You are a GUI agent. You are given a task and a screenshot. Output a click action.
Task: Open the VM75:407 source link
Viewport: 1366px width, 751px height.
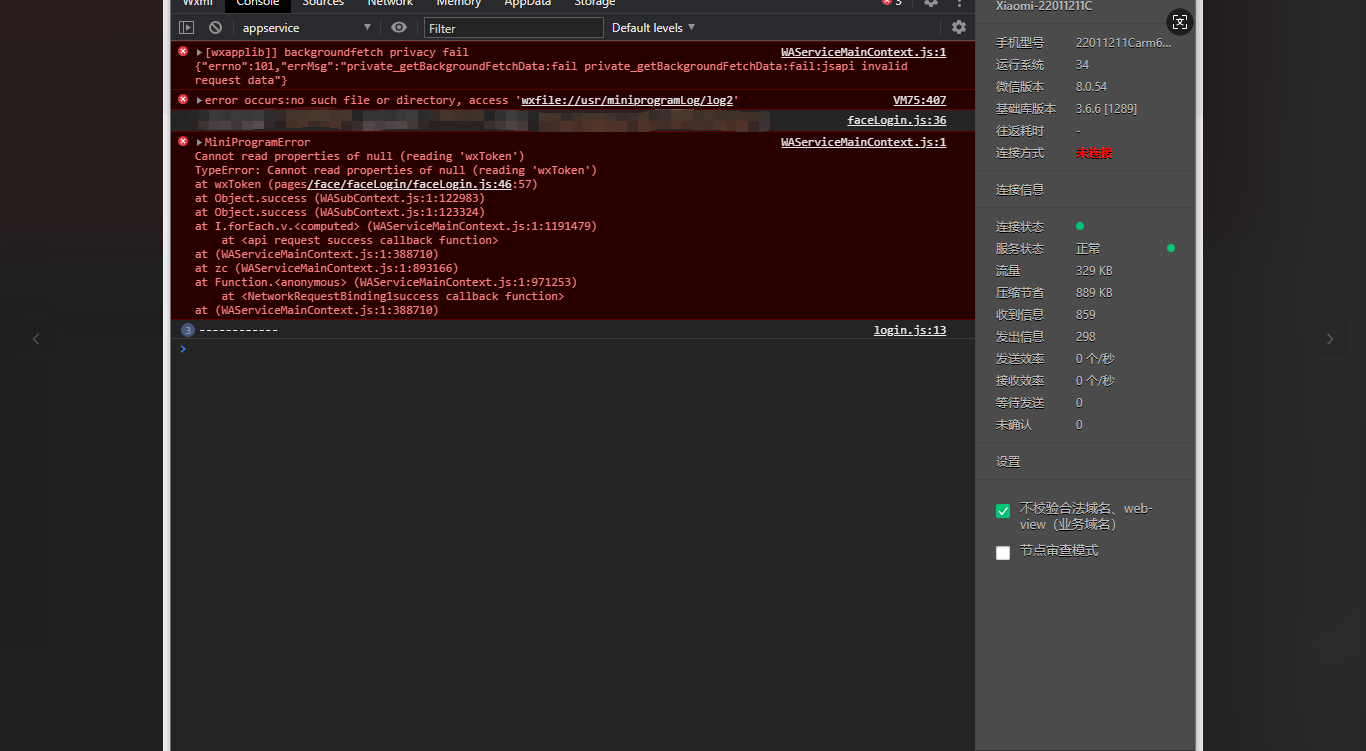919,100
